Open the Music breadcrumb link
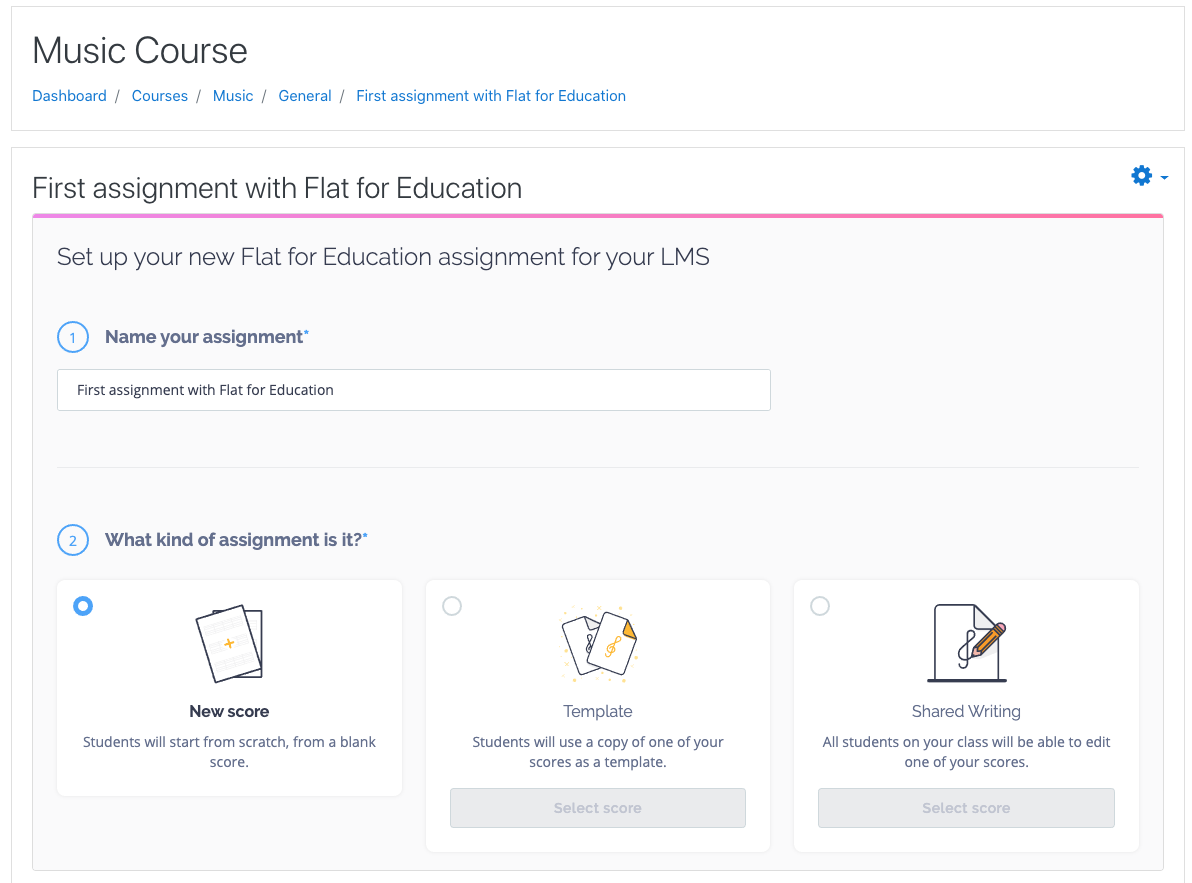1192x883 pixels. tap(233, 95)
